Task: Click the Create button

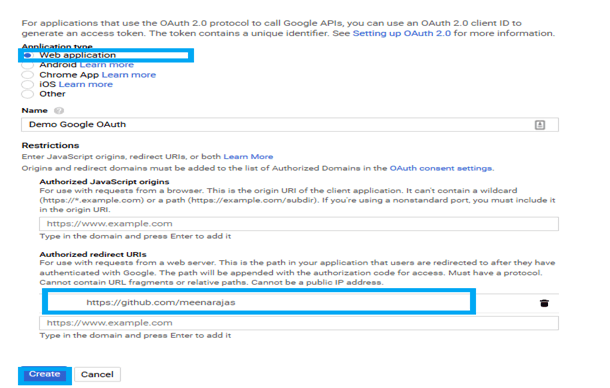Action: click(x=44, y=374)
